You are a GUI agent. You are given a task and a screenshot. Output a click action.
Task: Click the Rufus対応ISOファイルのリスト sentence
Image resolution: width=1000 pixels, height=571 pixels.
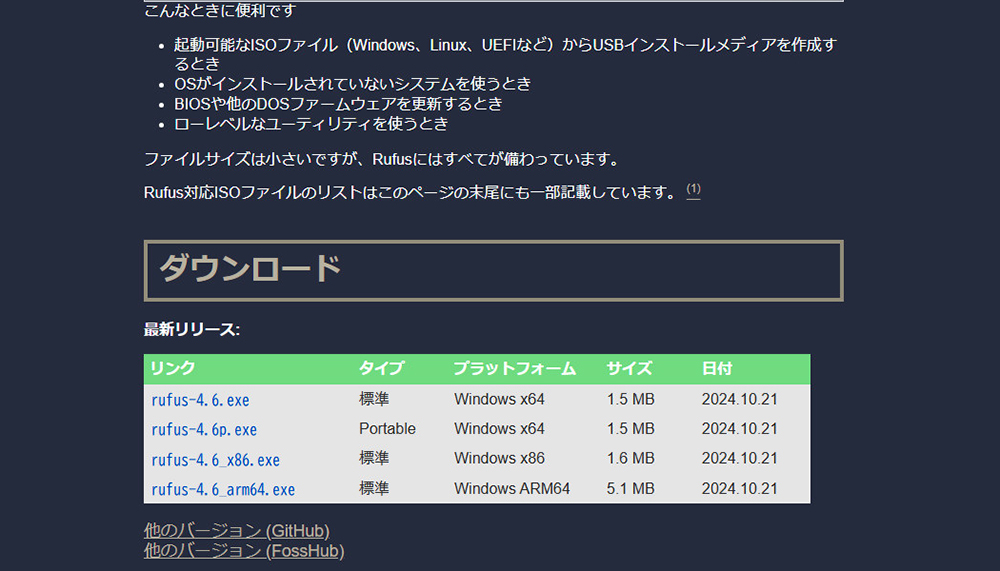pos(412,192)
